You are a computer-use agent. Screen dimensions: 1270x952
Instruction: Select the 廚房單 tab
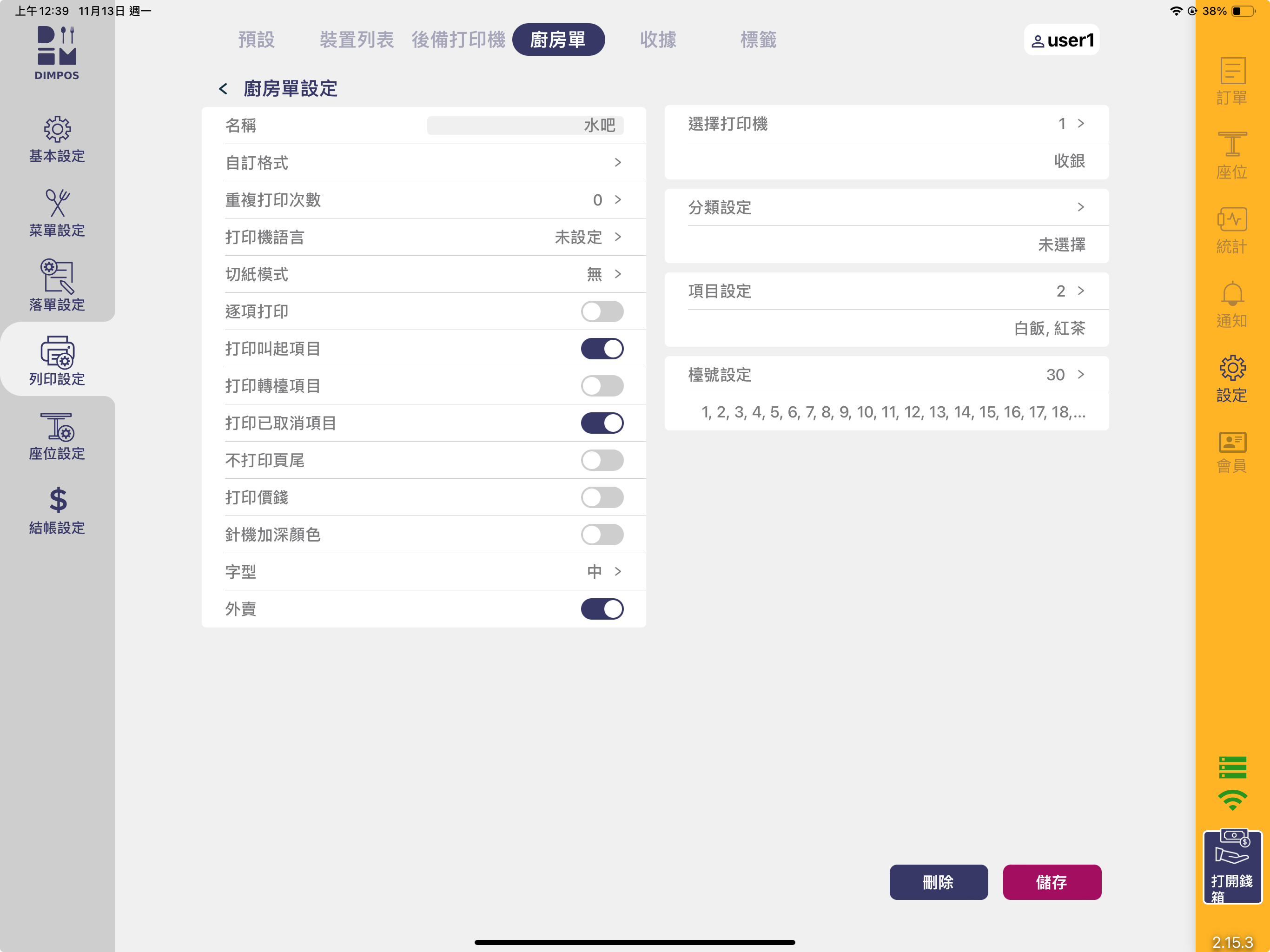(x=558, y=40)
